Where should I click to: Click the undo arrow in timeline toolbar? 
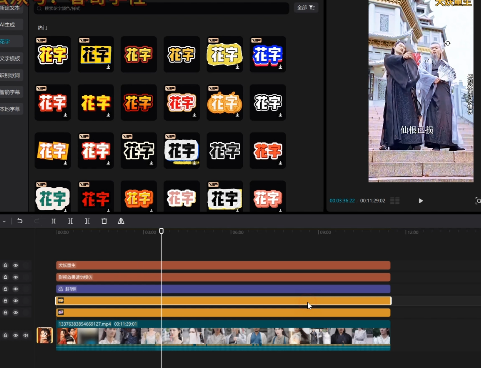point(20,221)
